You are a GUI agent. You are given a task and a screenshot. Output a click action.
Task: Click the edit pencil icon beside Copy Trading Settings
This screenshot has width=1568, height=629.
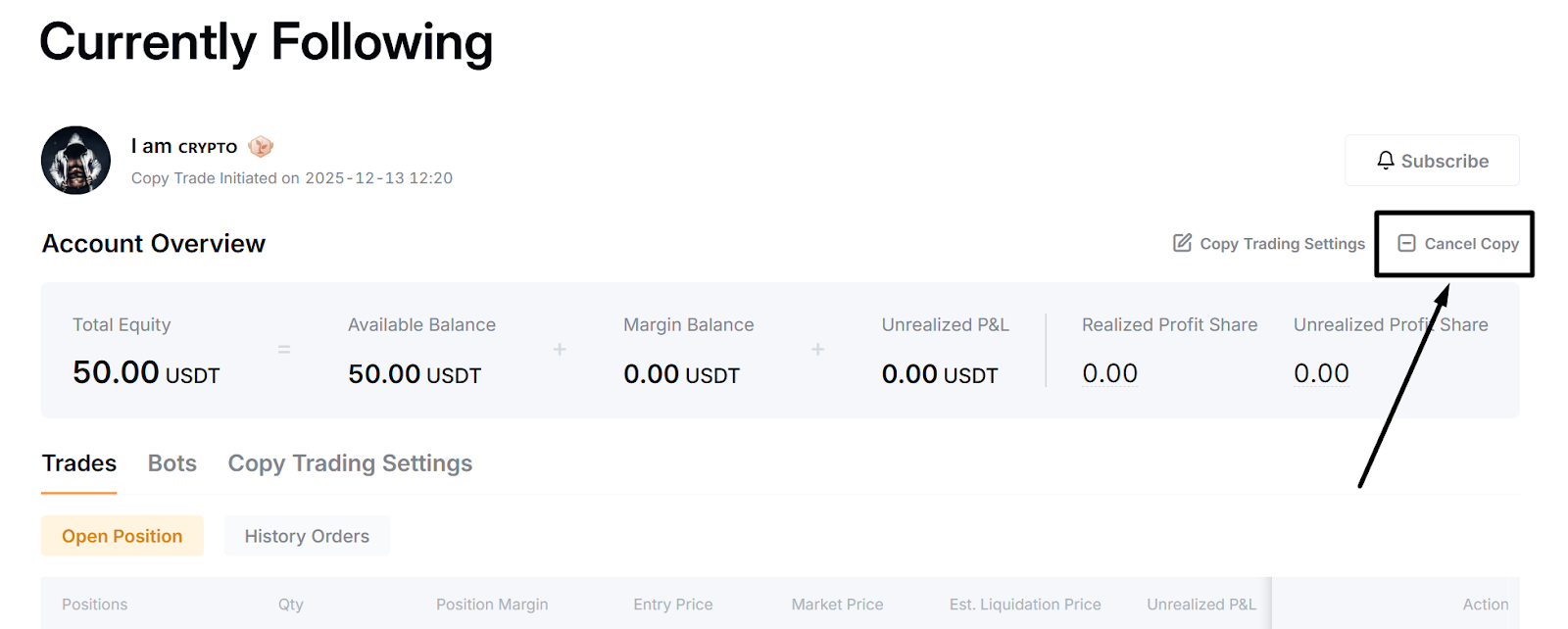coord(1182,243)
